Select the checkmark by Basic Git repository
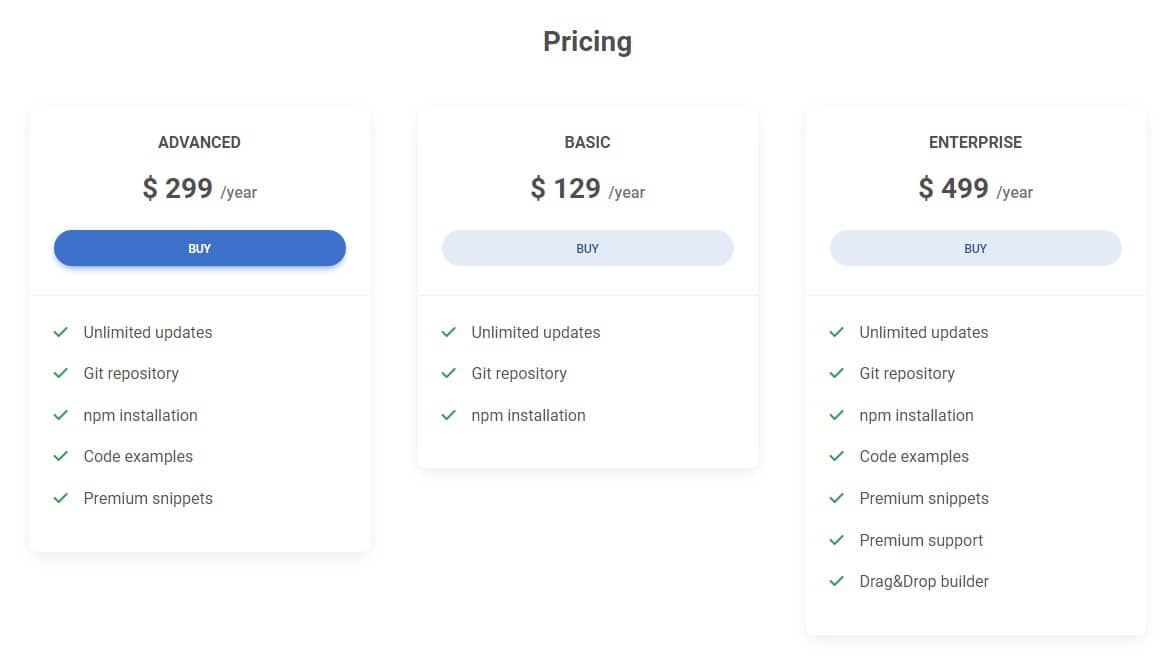Image resolution: width=1170 pixels, height=660 pixels. tap(449, 373)
